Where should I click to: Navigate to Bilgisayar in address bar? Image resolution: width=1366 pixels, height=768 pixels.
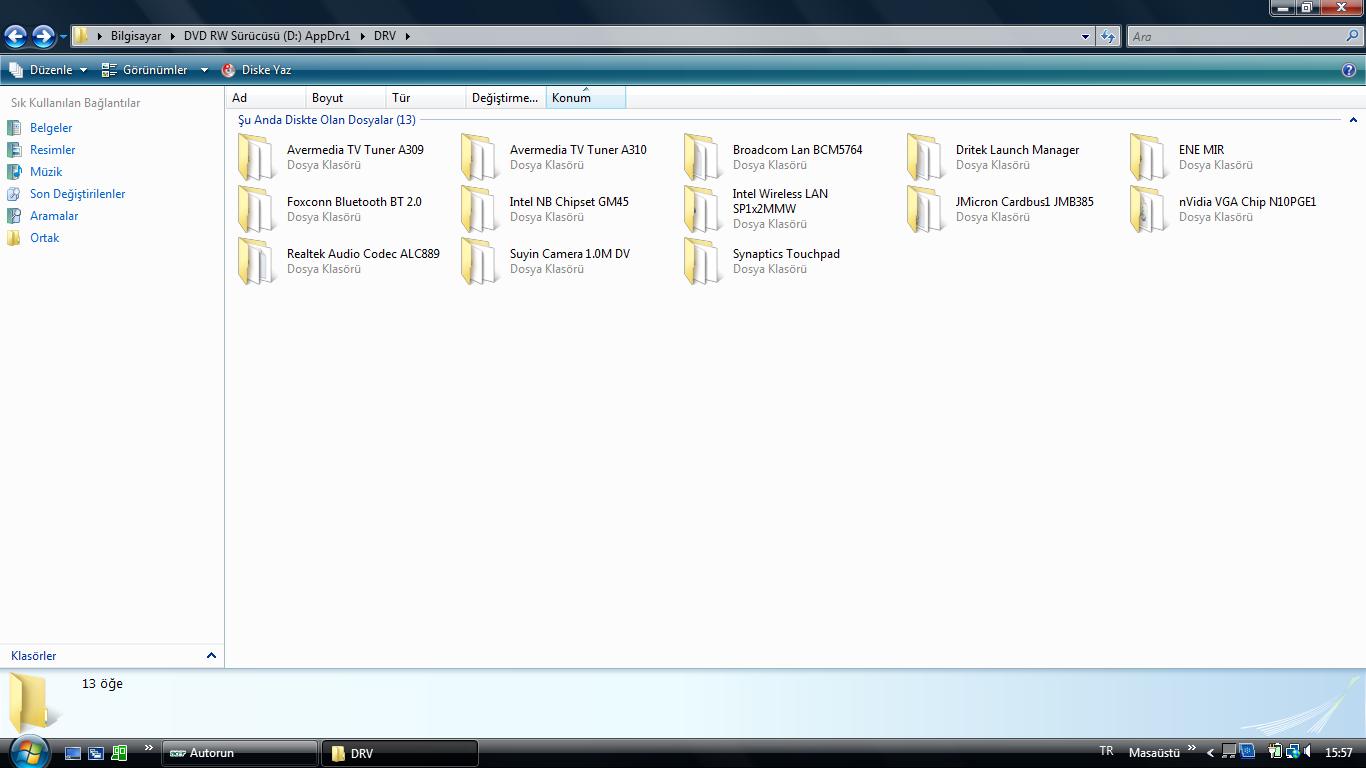[x=136, y=36]
